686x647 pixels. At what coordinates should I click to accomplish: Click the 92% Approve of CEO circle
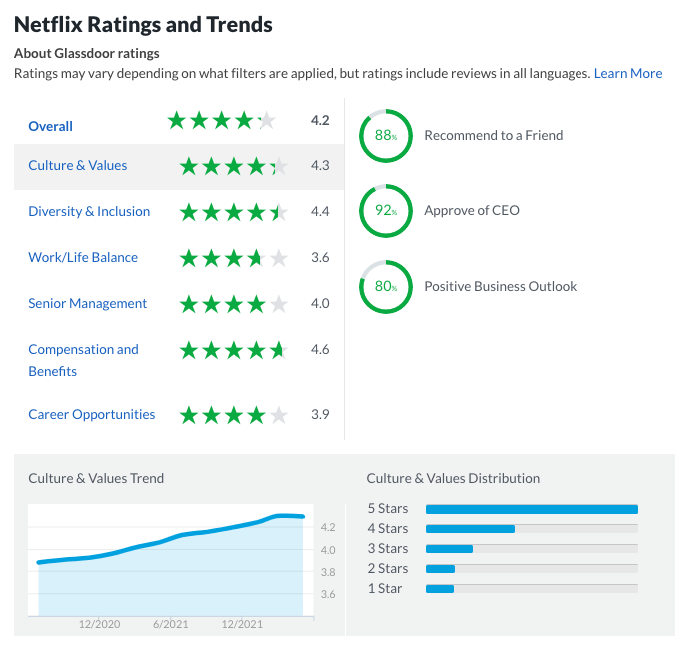(386, 211)
